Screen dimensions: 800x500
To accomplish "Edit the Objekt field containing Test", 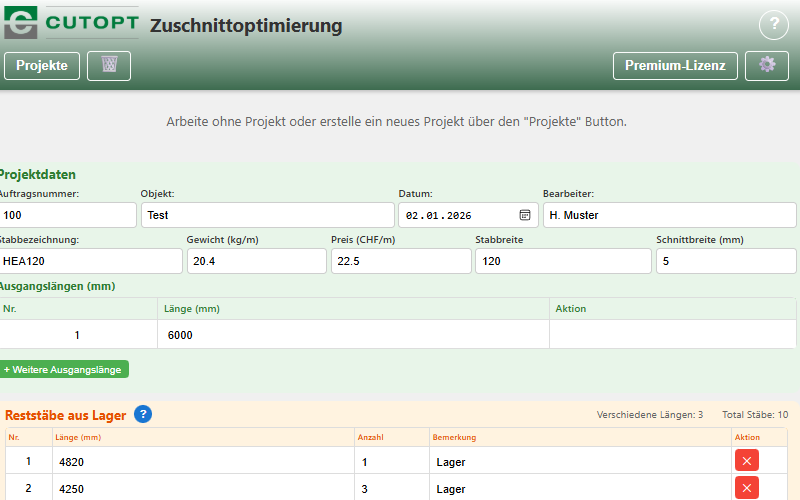I will pyautogui.click(x=267, y=215).
